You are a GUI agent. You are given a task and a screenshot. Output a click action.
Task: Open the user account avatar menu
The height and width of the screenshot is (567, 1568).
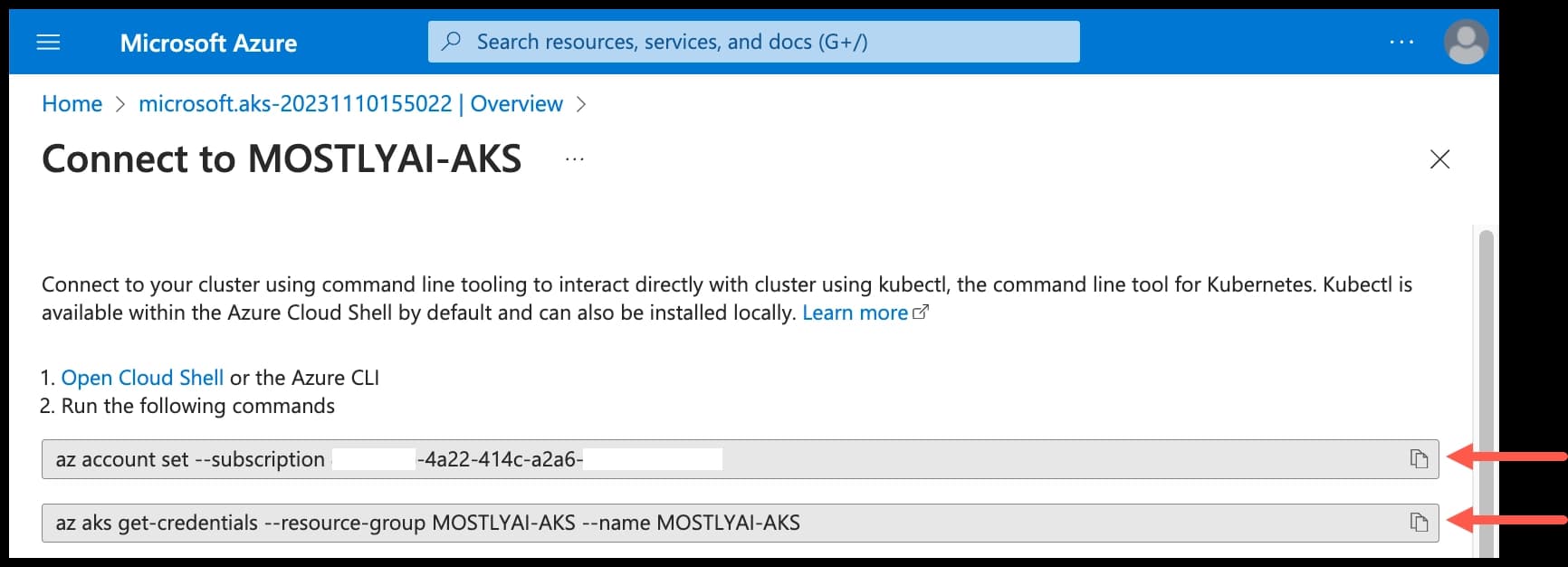click(1466, 42)
